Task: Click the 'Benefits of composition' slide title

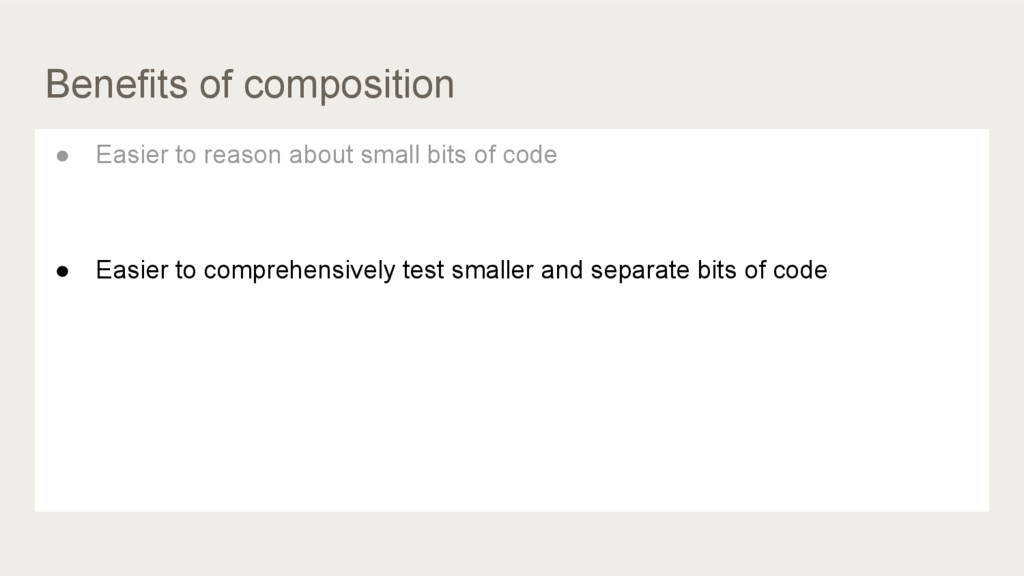Action: click(x=249, y=85)
